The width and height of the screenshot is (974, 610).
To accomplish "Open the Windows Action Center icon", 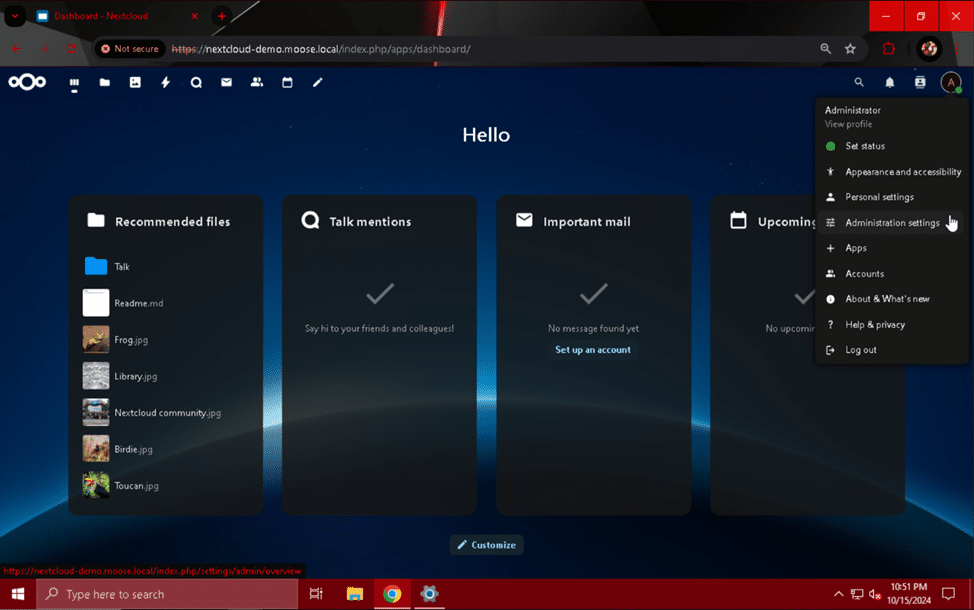I will click(949, 594).
